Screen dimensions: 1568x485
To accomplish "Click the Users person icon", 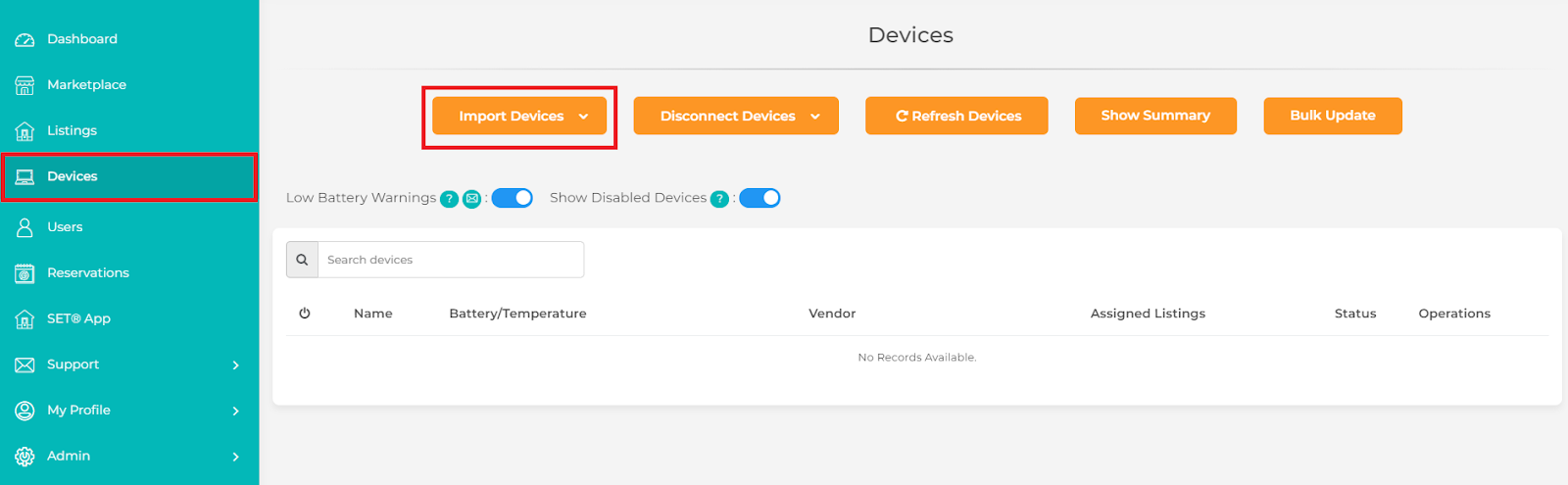I will point(24,227).
